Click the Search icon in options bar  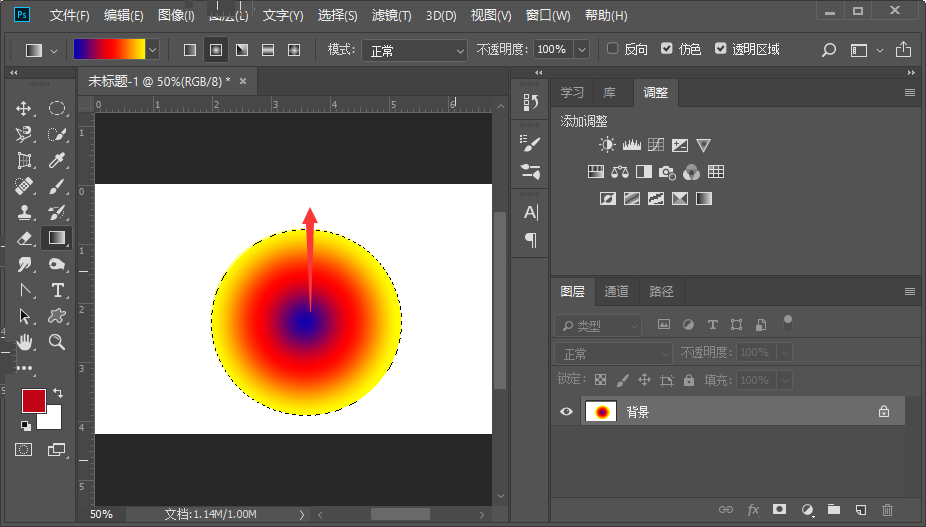[x=829, y=50]
